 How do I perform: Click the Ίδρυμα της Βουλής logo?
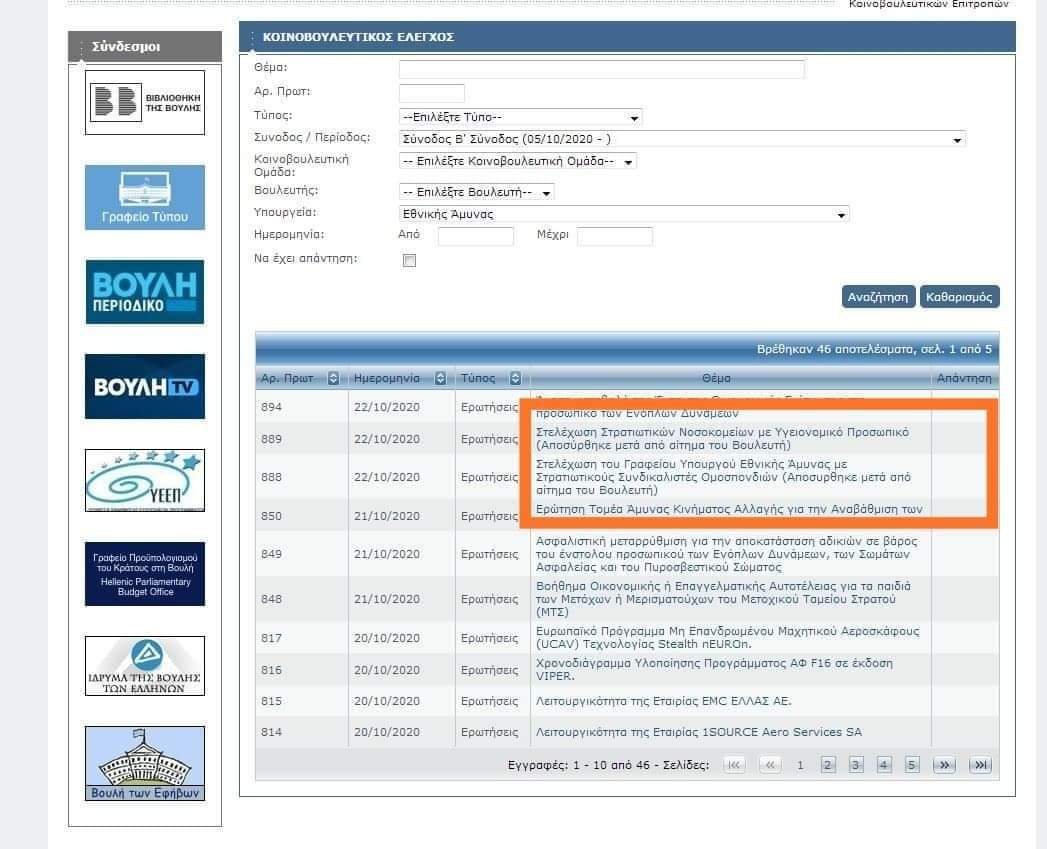tap(145, 666)
